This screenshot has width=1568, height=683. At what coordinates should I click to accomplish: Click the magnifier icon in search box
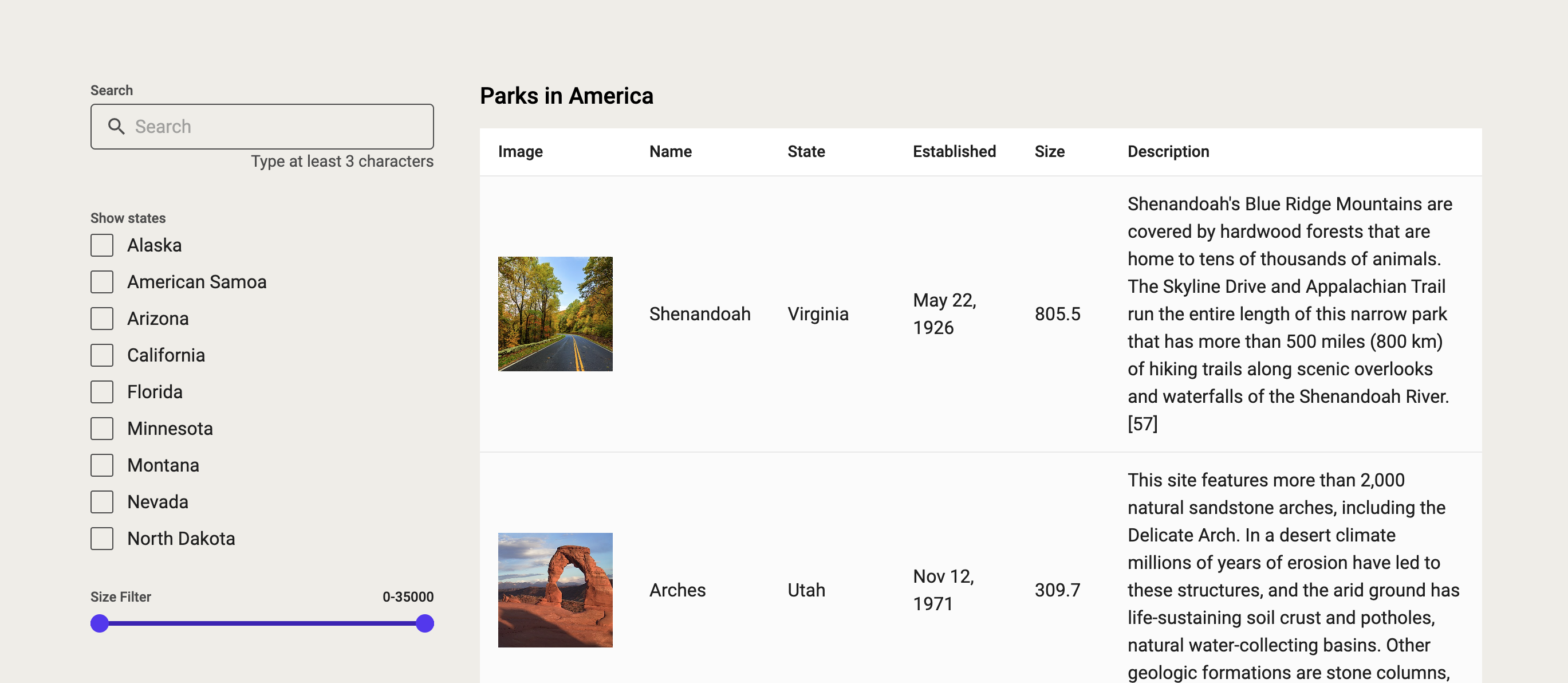pyautogui.click(x=116, y=126)
